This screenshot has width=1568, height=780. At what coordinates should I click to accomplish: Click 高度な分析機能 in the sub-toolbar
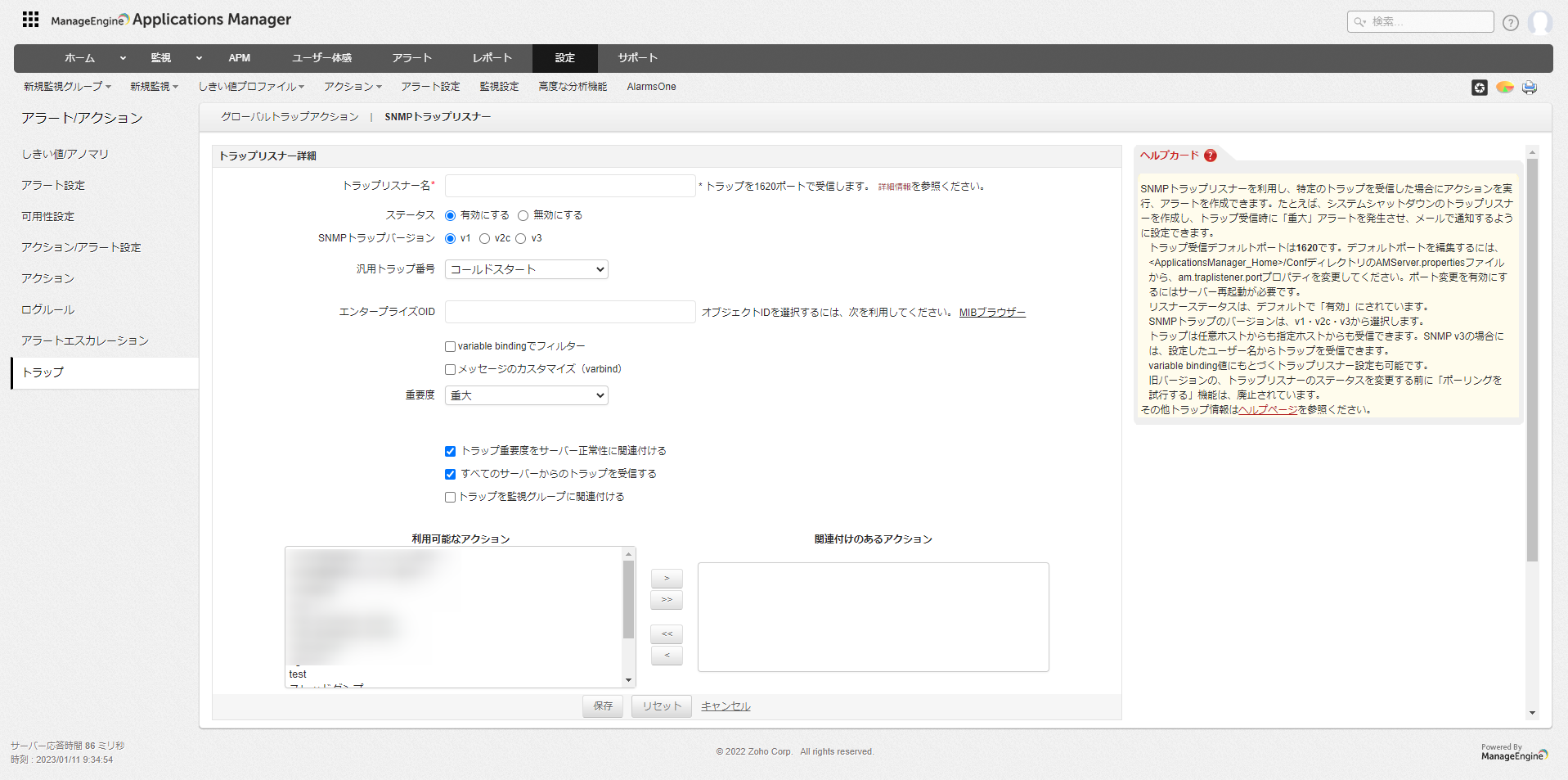tap(573, 87)
